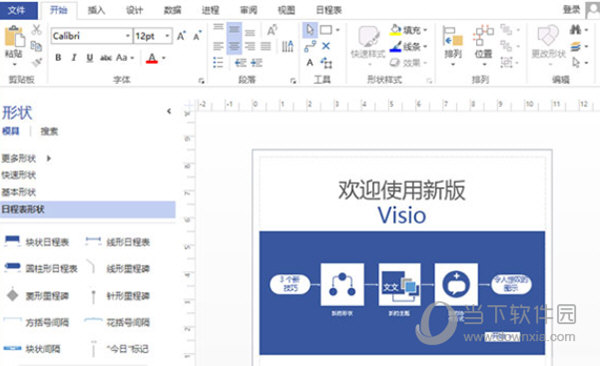Toggle align bottom vertical alignment
600x366 pixels.
coord(249,32)
